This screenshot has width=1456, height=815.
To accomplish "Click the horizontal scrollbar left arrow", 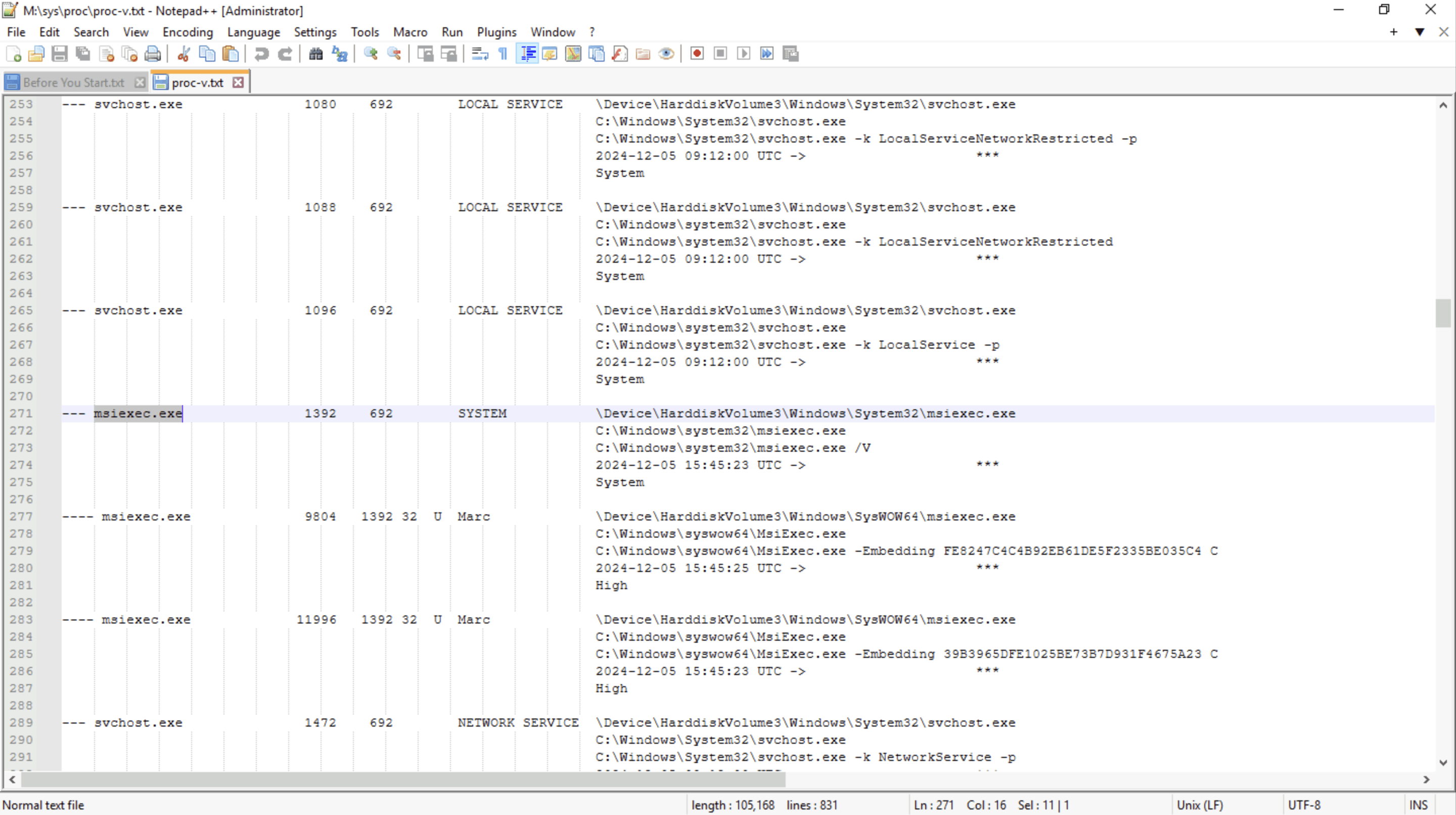I will (13, 780).
